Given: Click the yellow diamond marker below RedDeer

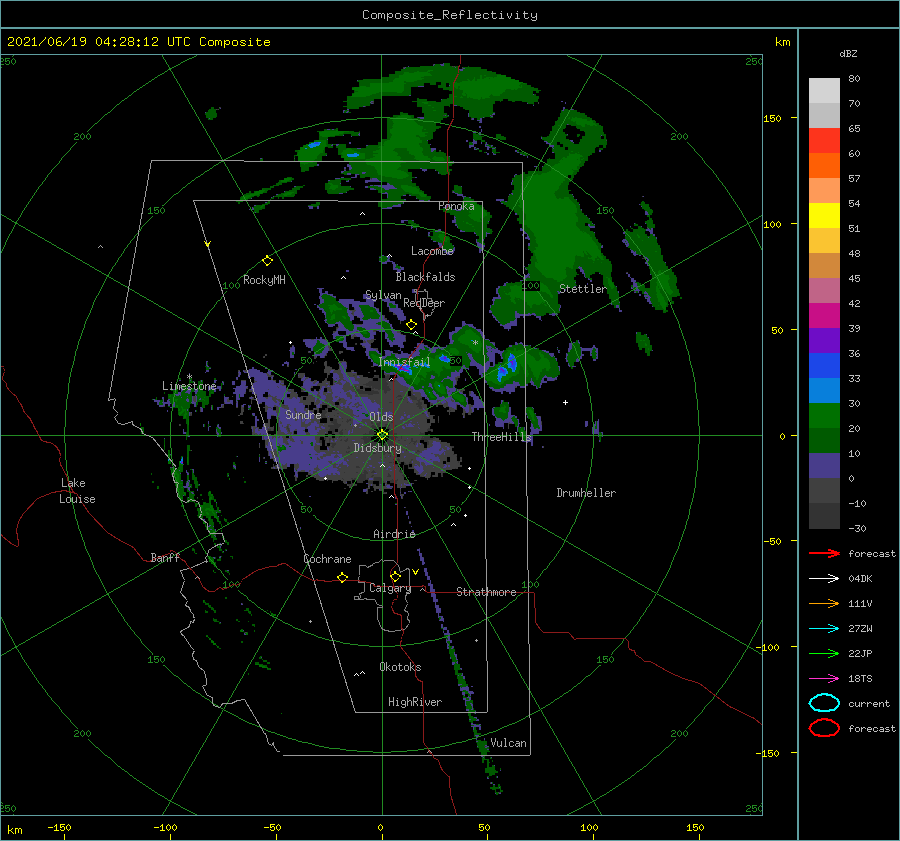Looking at the screenshot, I should (x=411, y=325).
